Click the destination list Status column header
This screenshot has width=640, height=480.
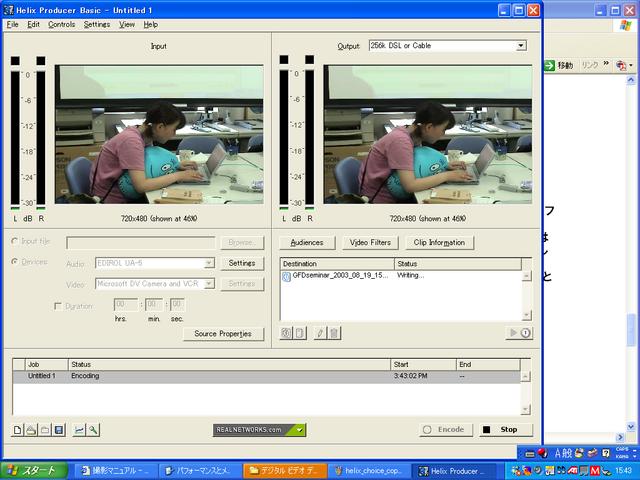[458, 264]
